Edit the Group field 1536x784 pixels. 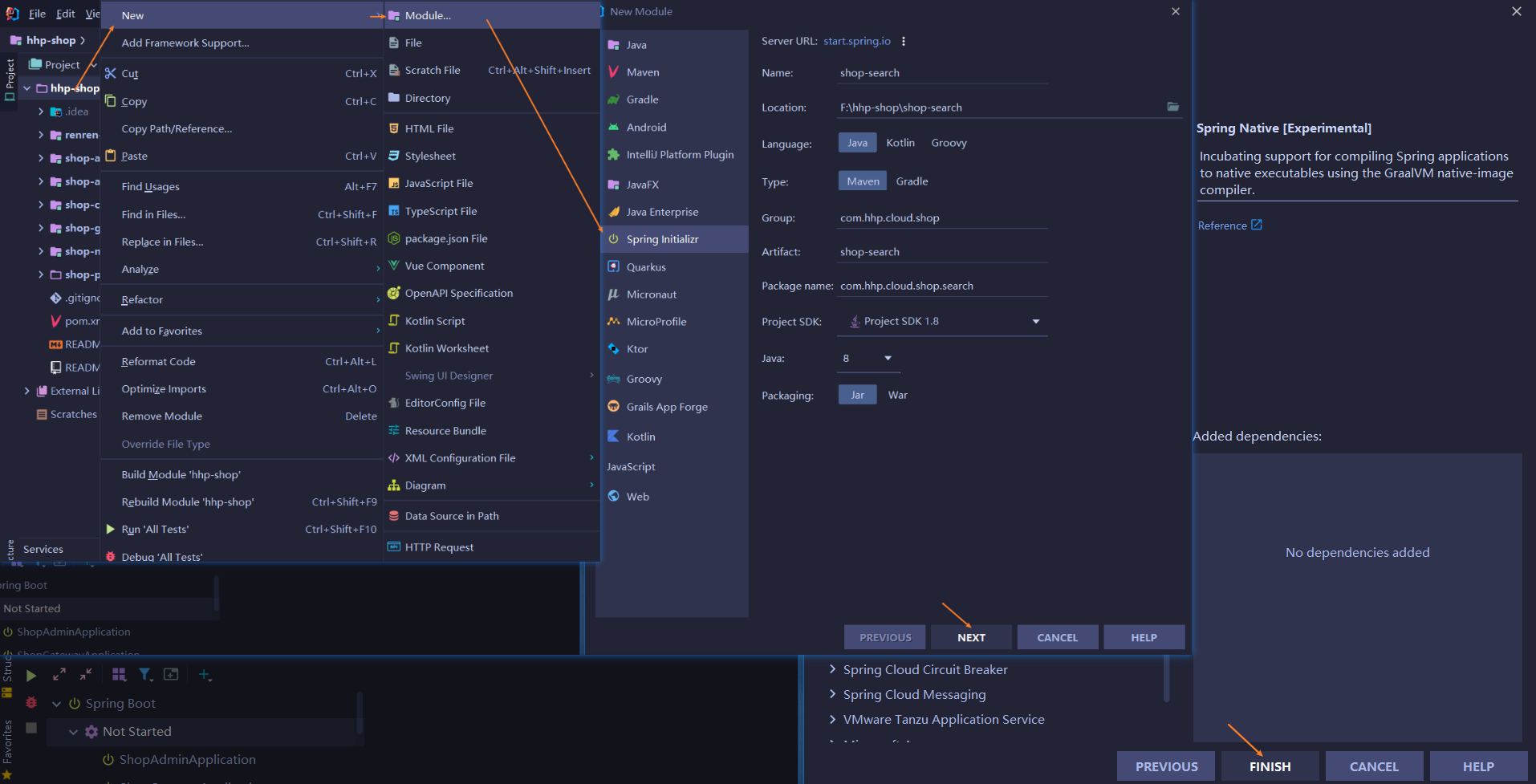[943, 217]
